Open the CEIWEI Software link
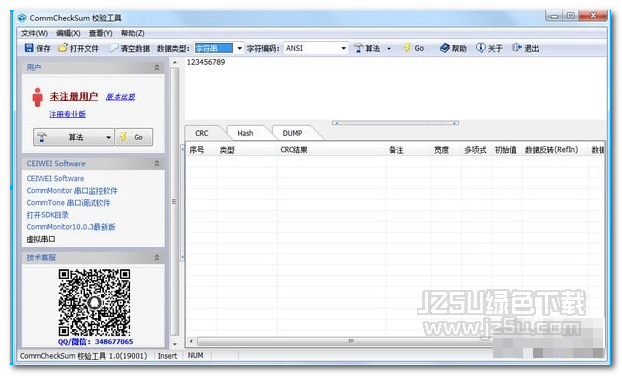Viewport: 622px width, 376px height. tap(55, 178)
